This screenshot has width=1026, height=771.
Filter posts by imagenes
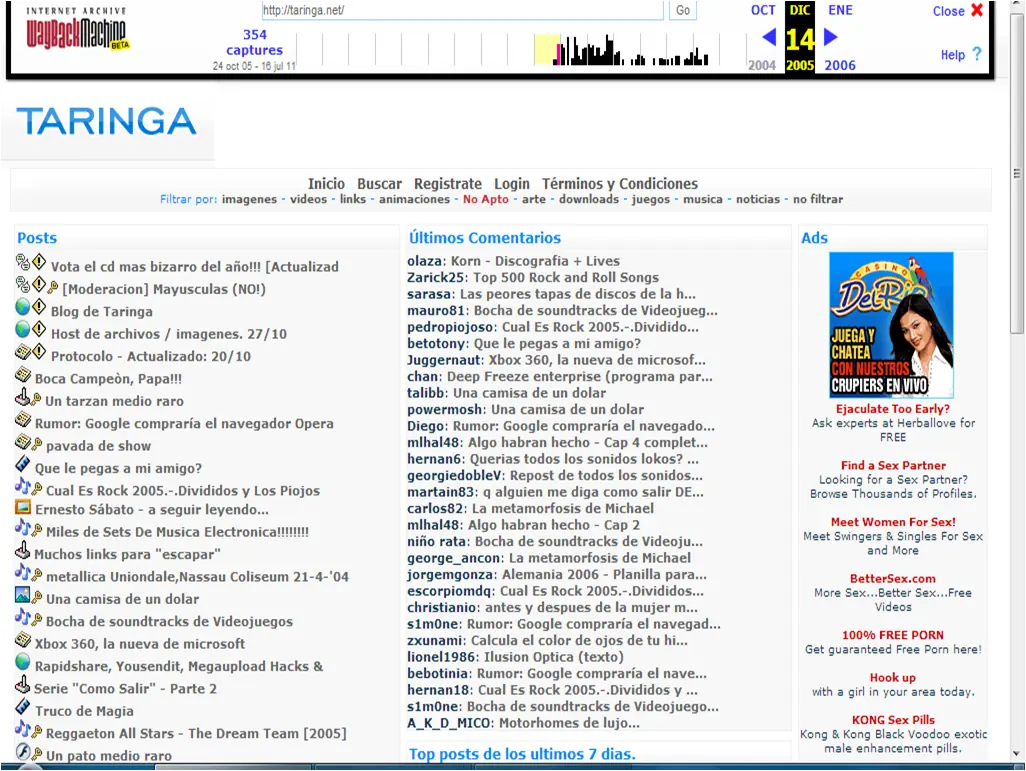tap(249, 199)
